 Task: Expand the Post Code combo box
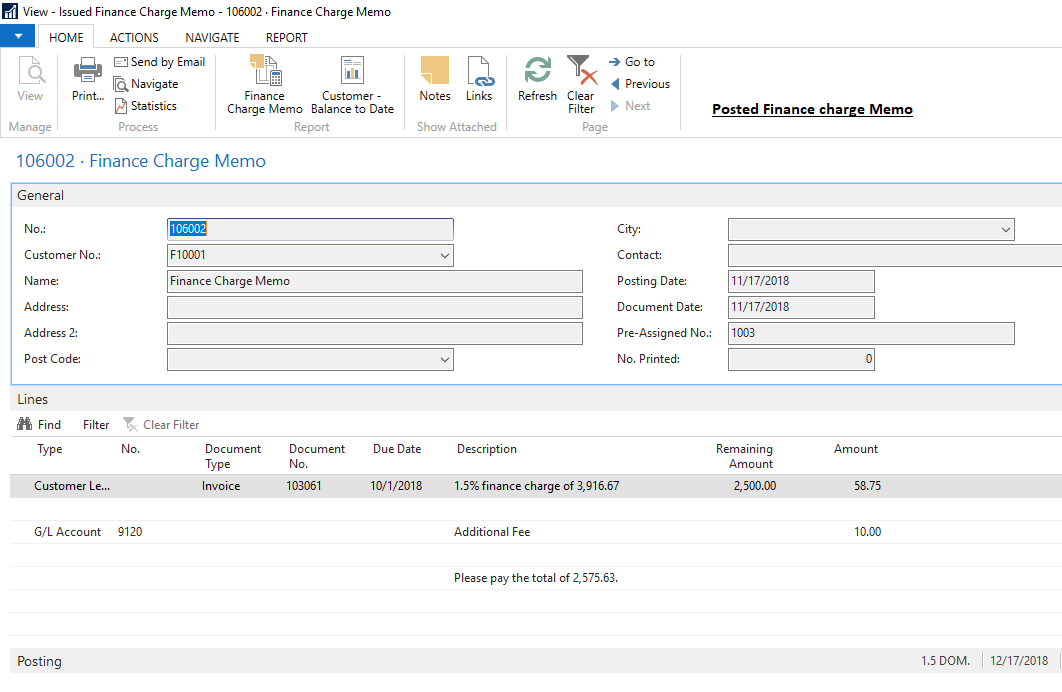tap(444, 359)
